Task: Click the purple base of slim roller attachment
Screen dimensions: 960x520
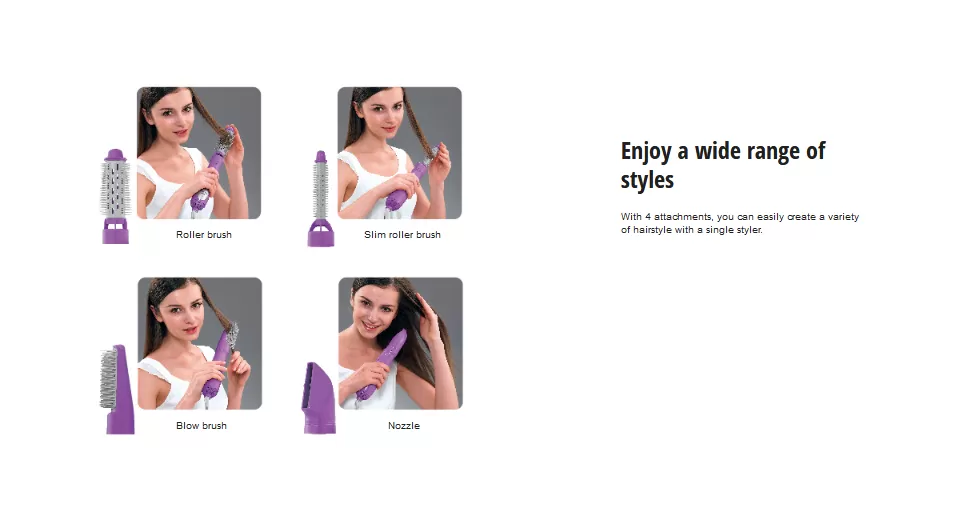Action: (320, 233)
